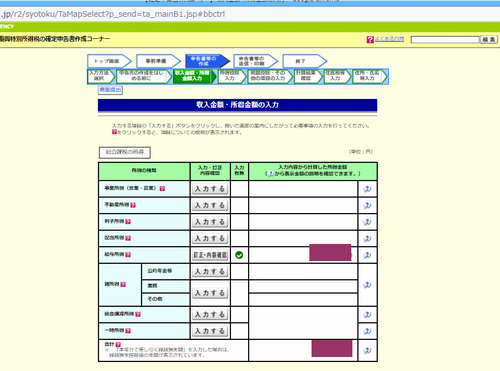The image size is (500, 371).
Task: Open help icon next to 総合譲渡所得
Action: point(138,314)
